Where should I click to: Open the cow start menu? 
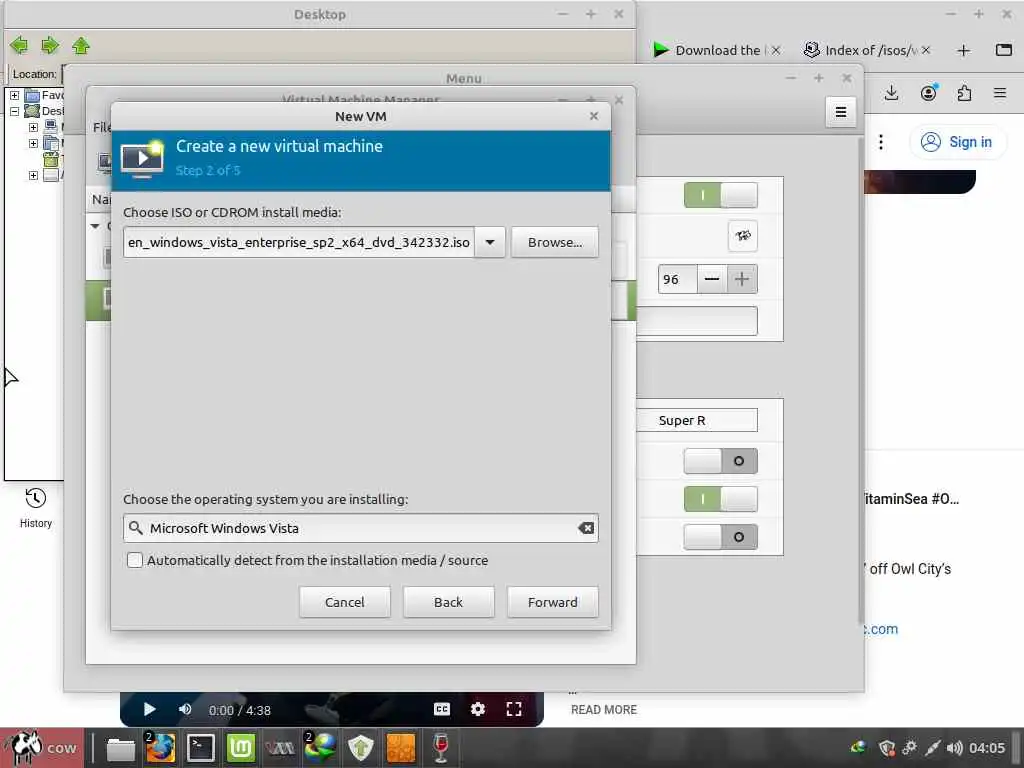point(41,748)
